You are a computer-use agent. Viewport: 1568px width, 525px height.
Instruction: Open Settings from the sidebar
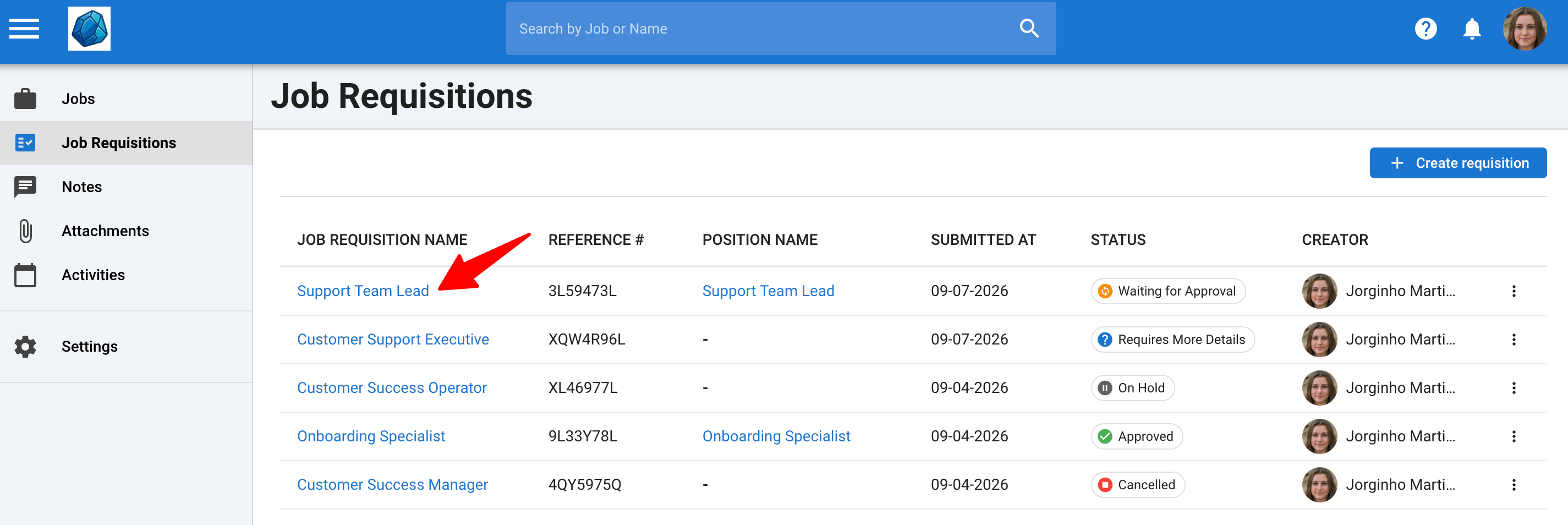point(126,347)
